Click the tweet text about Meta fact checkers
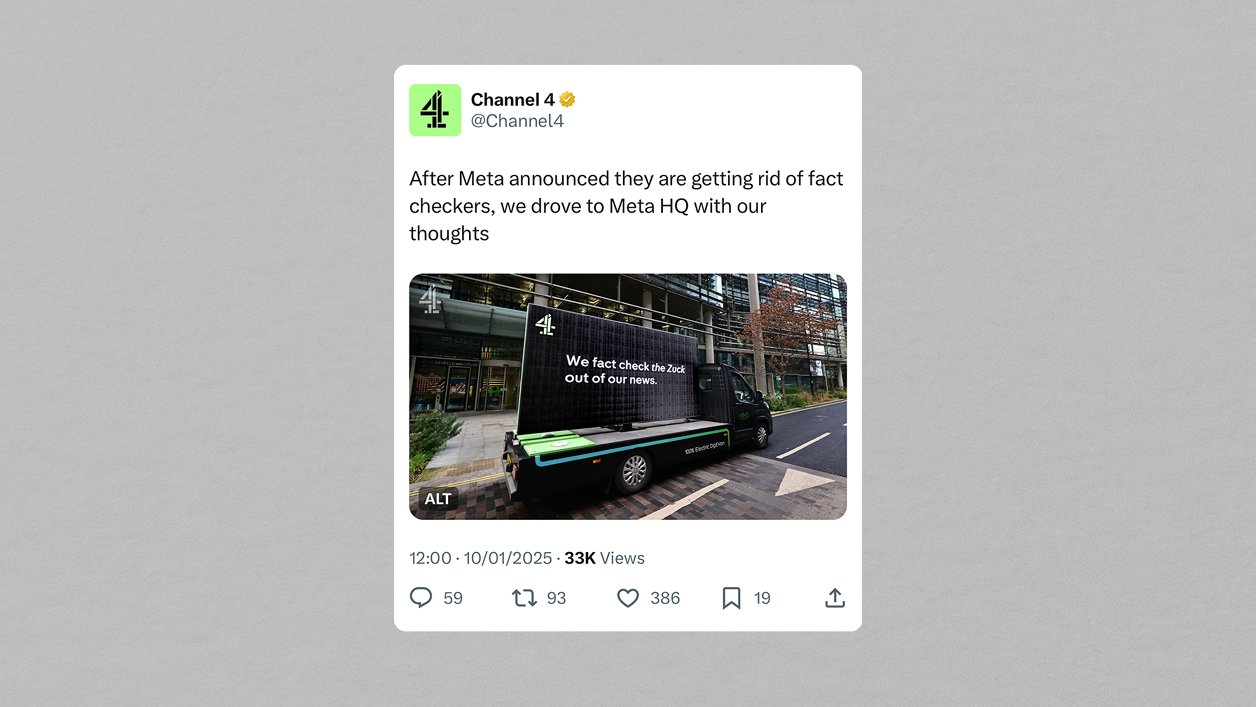The image size is (1256, 707). coord(626,206)
